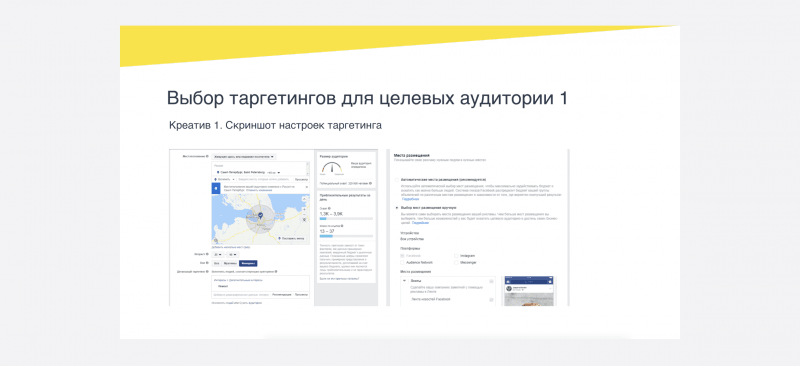
Task: Click Suggestions button in detailed targeting
Action: [x=282, y=295]
